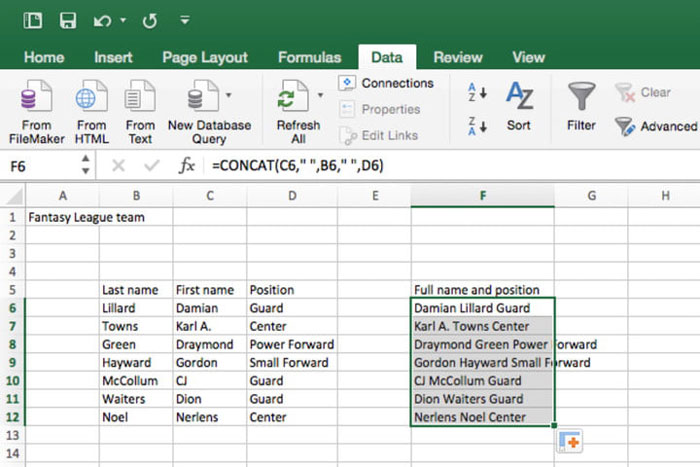Click the Name Box stepper arrows
700x467 pixels.
86,165
